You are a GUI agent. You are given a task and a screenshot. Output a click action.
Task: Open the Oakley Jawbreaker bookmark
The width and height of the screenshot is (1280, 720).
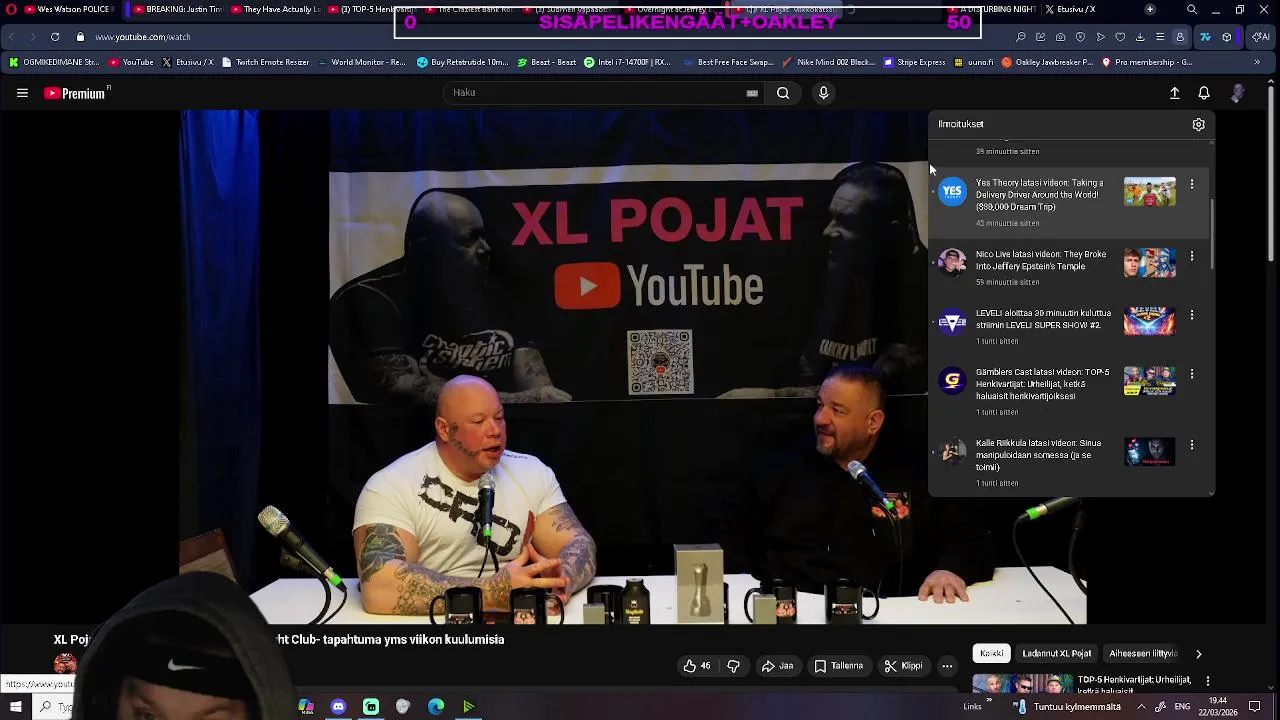tap(1047, 62)
